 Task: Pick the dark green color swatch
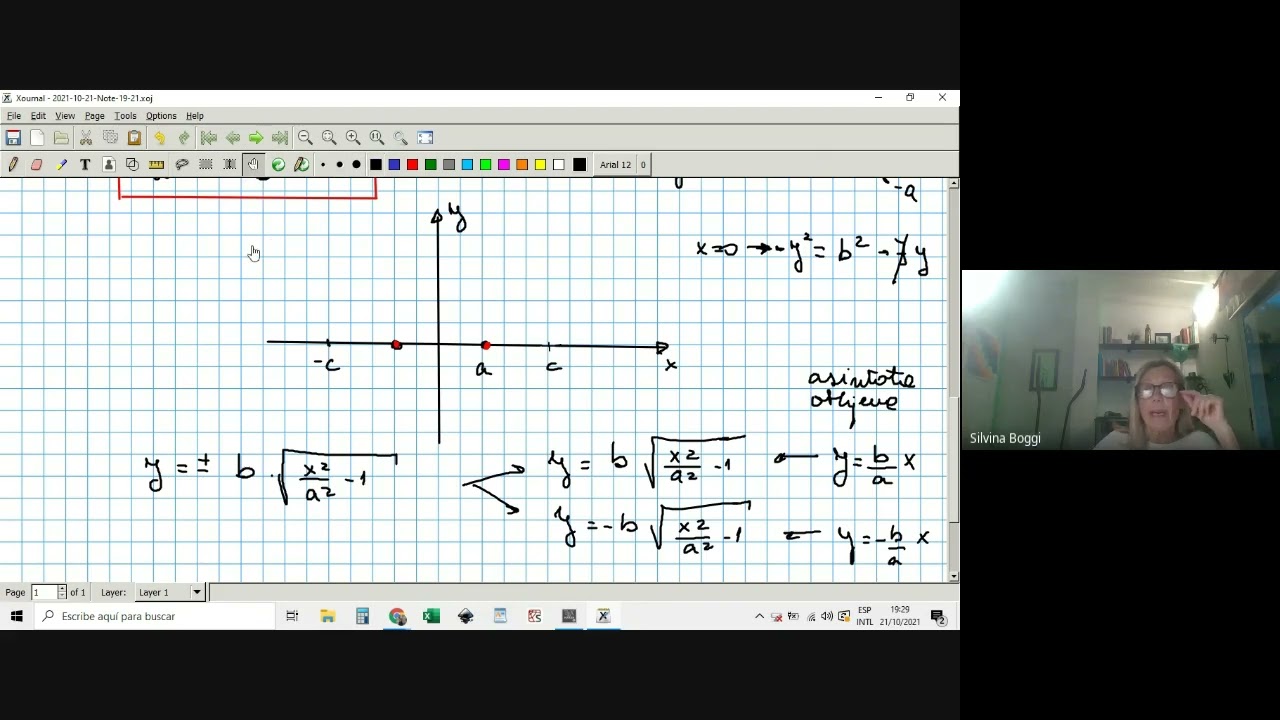tap(431, 165)
